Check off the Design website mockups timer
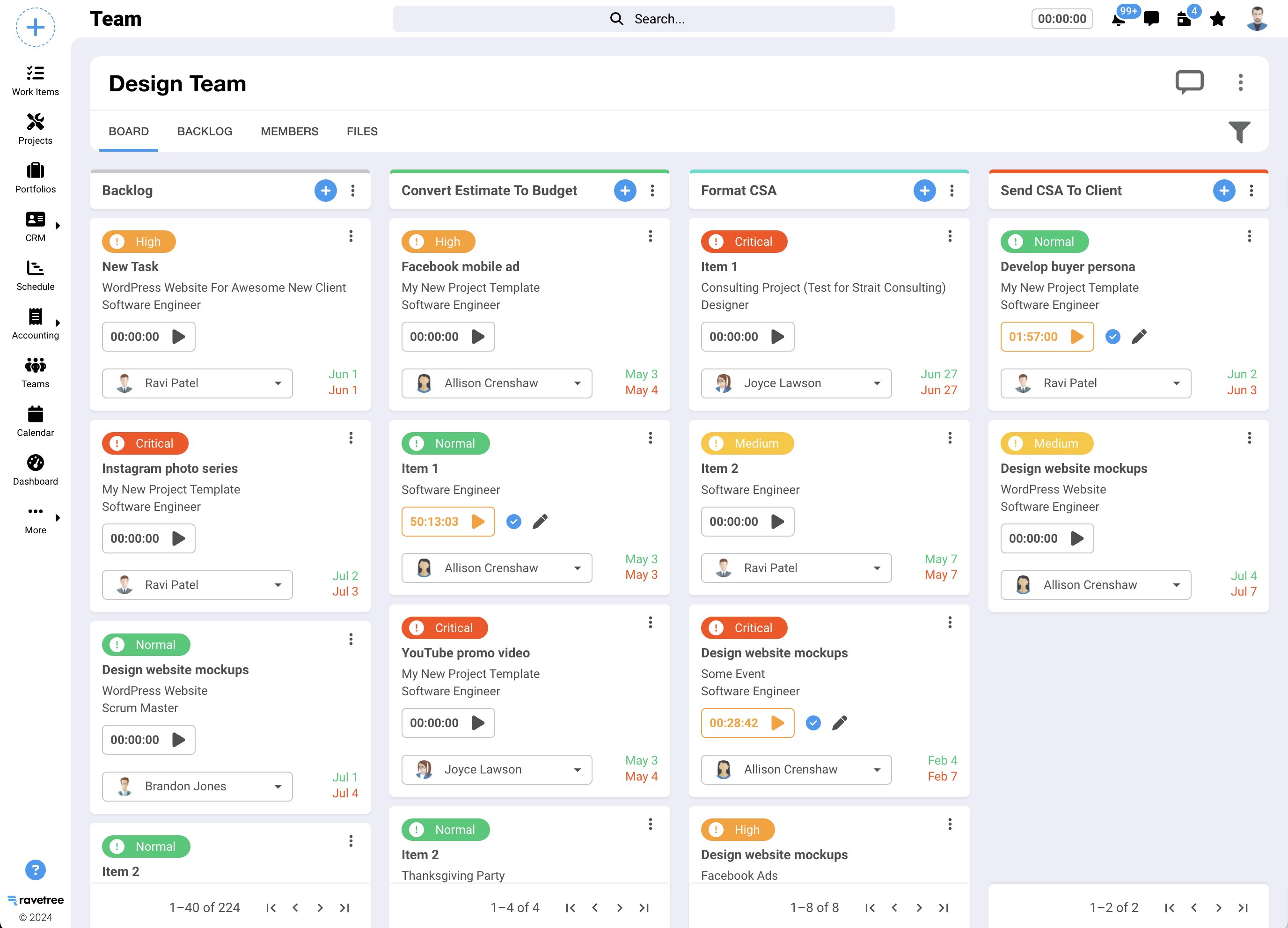Viewport: 1288px width, 928px height. tap(812, 723)
